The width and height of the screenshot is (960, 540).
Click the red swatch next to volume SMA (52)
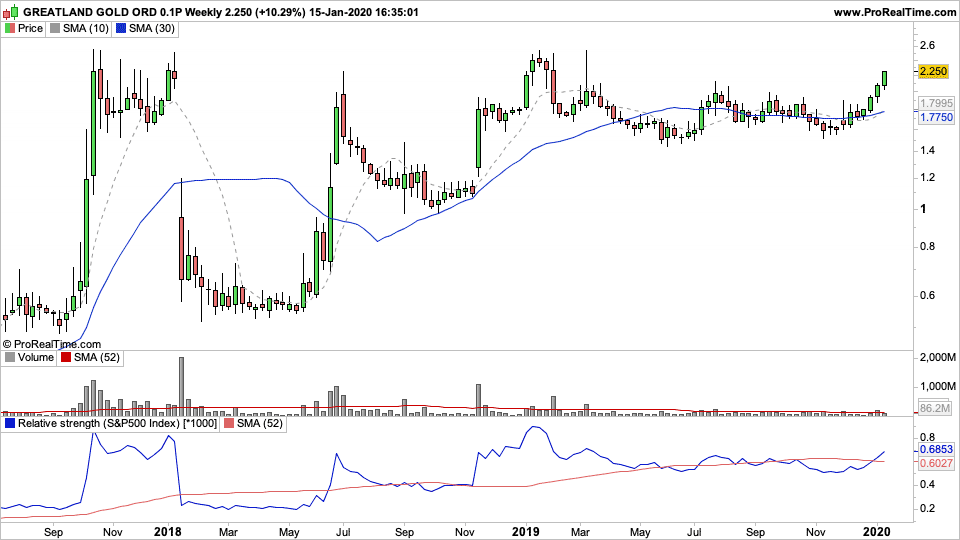(66, 358)
